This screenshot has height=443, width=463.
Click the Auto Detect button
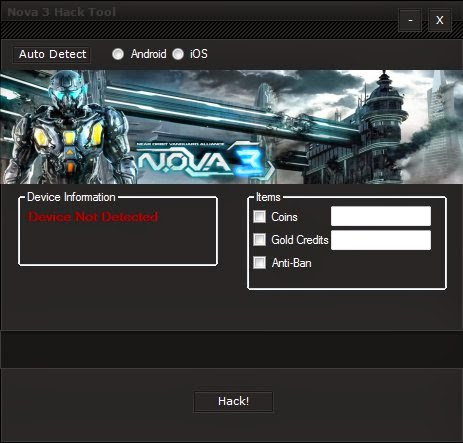coord(52,54)
